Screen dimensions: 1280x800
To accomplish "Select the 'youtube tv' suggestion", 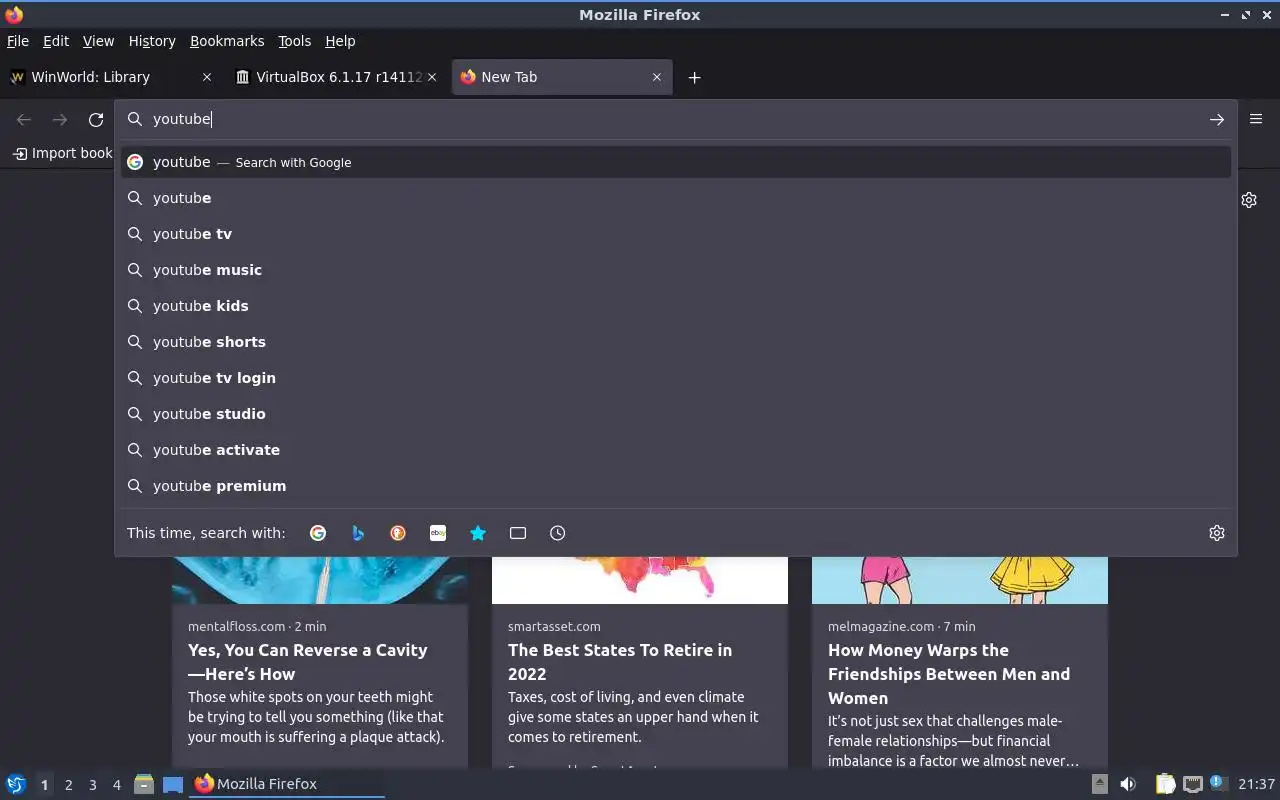I will coord(676,234).
